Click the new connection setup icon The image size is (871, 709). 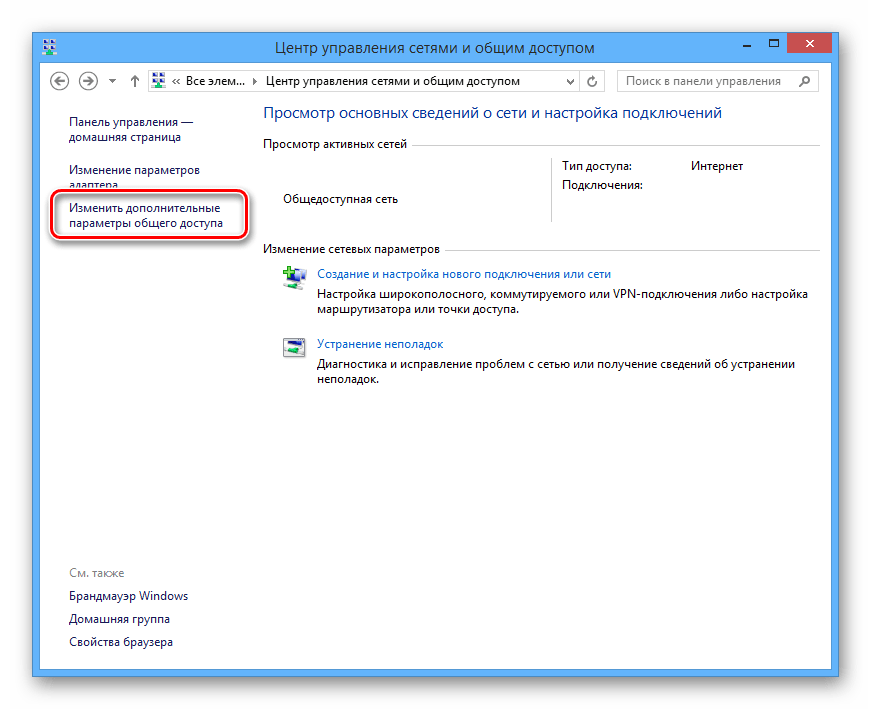point(294,279)
